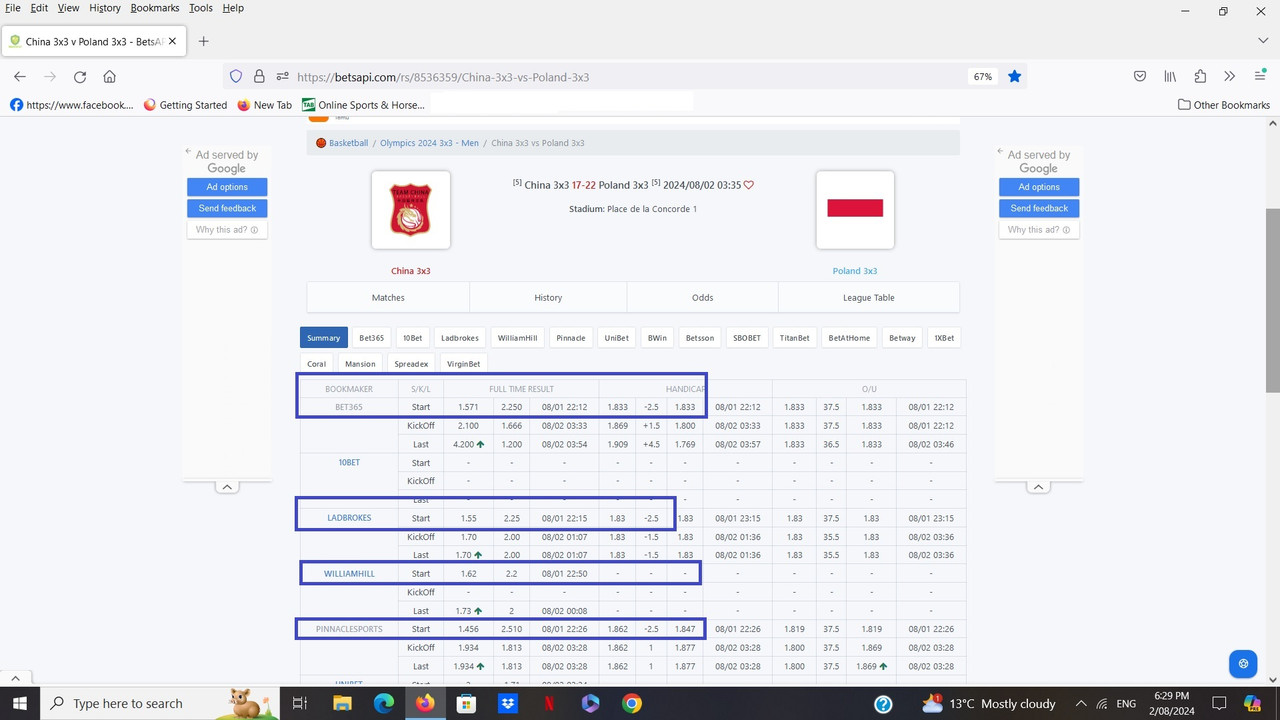Screen dimensions: 1280x720
Task: Open Olympics 2024 3x3 - Men breadcrumb
Action: (x=429, y=143)
